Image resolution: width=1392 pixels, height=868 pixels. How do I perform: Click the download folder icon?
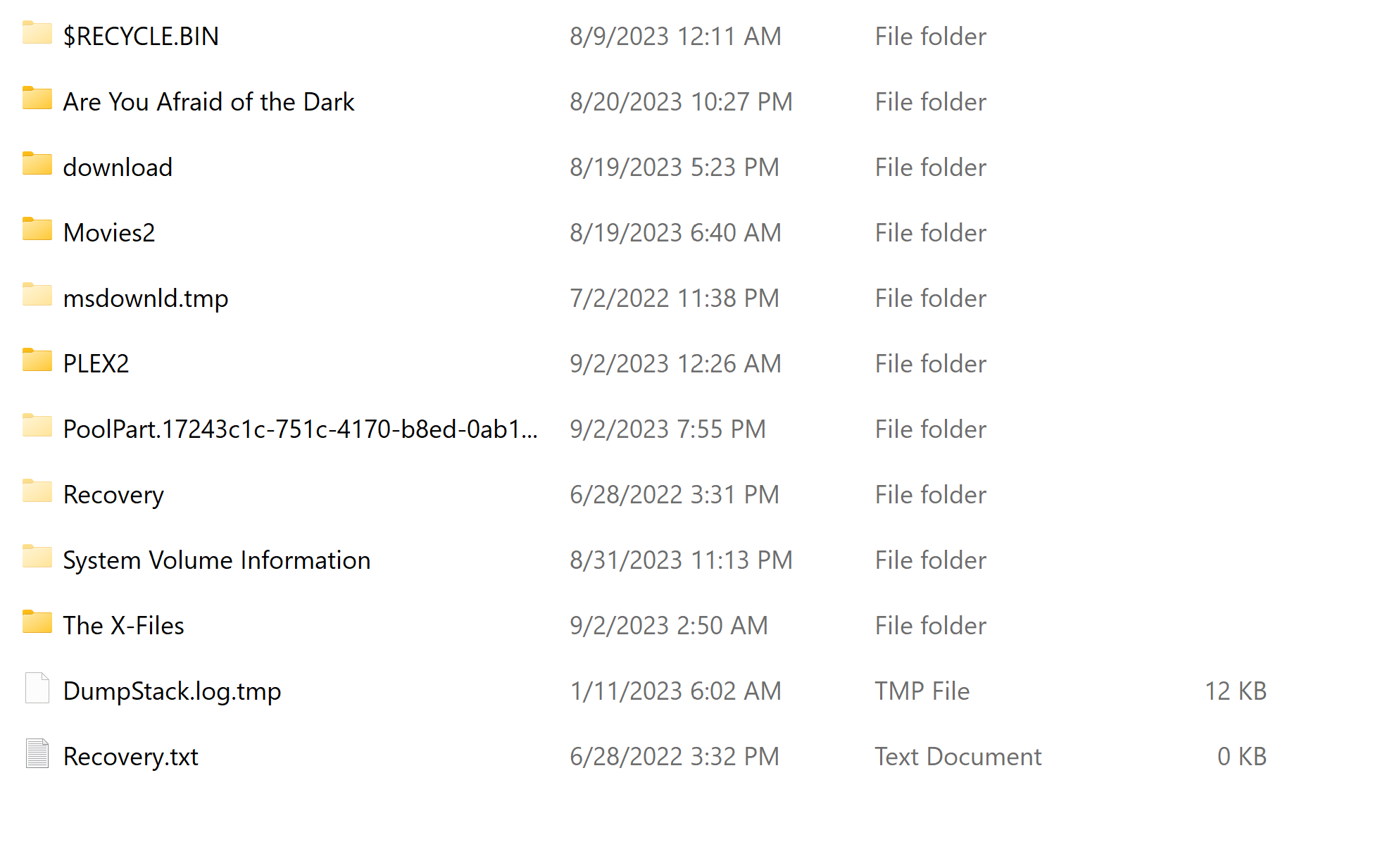coord(37,165)
